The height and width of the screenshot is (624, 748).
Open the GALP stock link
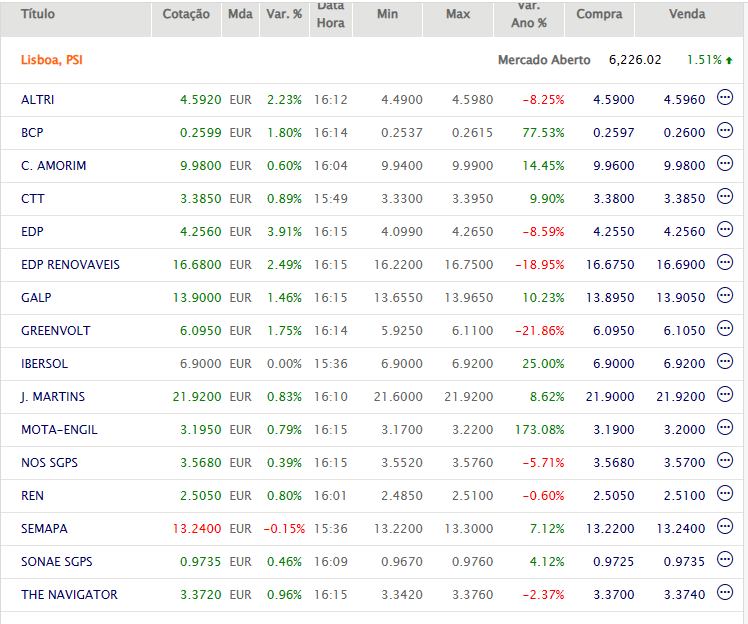point(36,297)
